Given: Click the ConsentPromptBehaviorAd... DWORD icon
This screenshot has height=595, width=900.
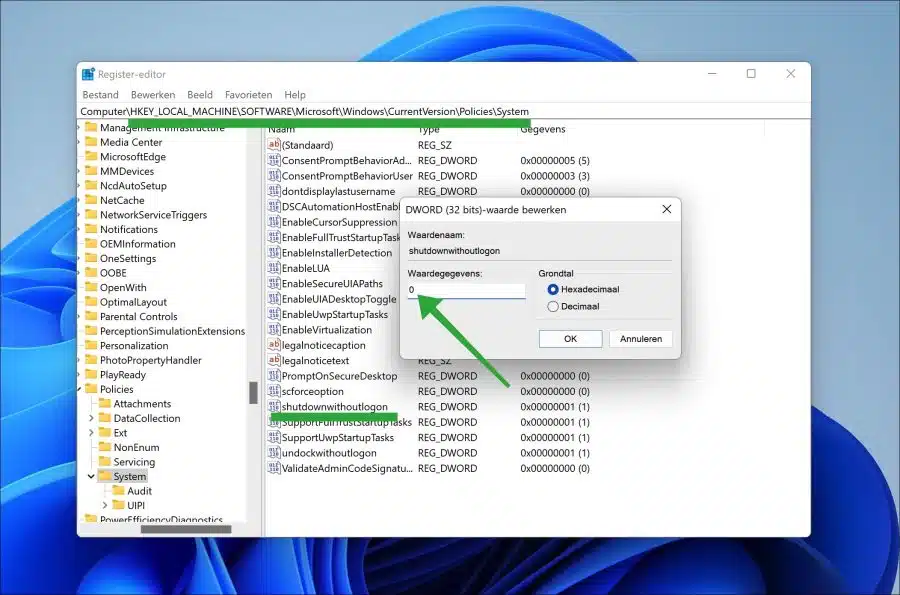Looking at the screenshot, I should [274, 160].
